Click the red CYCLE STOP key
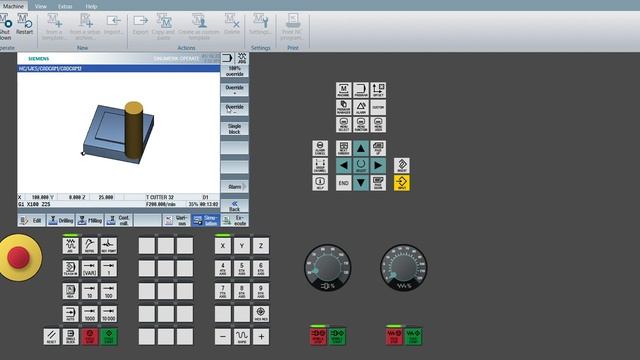The image size is (640, 360). pyautogui.click(x=89, y=336)
